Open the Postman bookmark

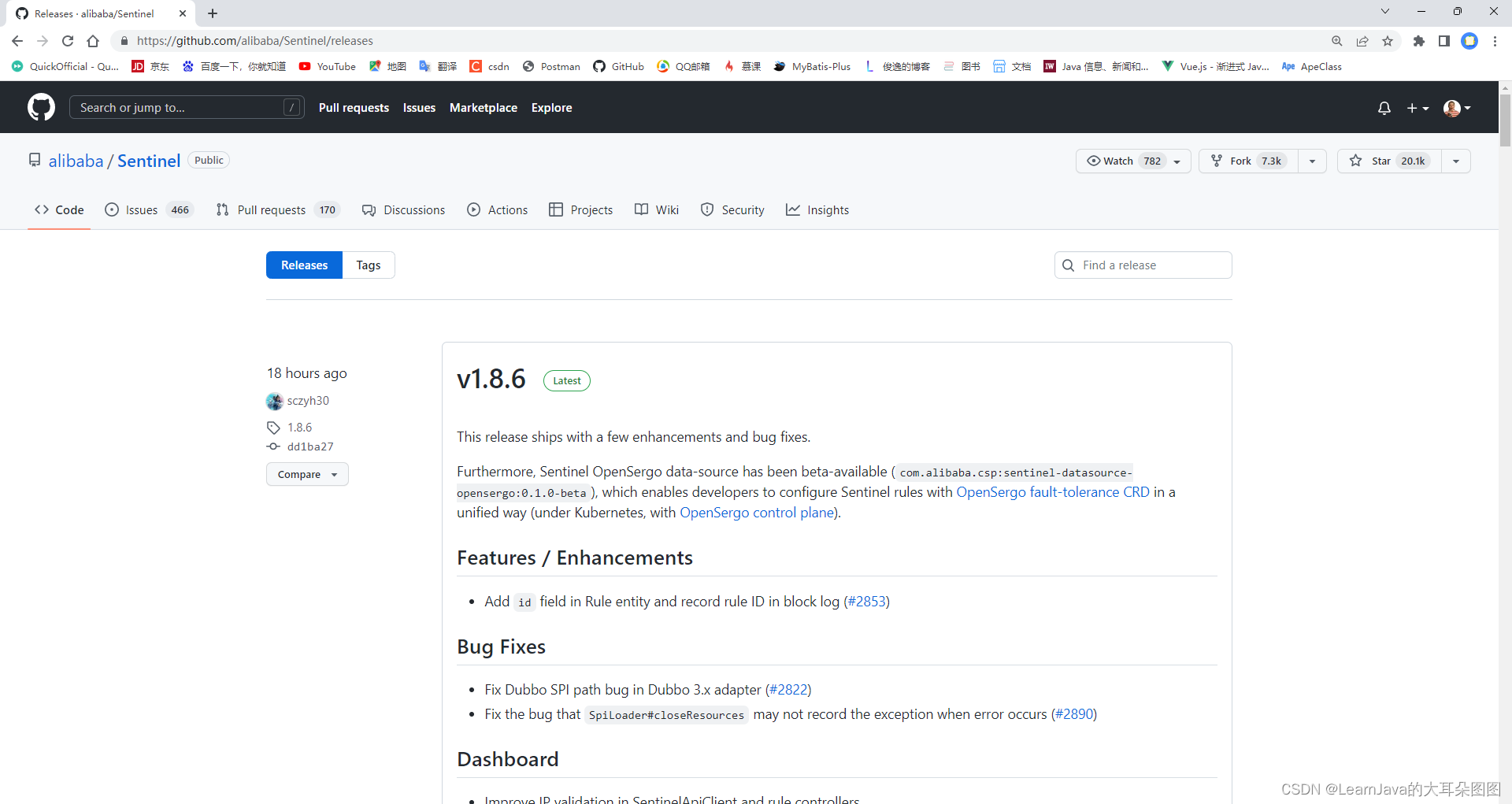pos(551,67)
